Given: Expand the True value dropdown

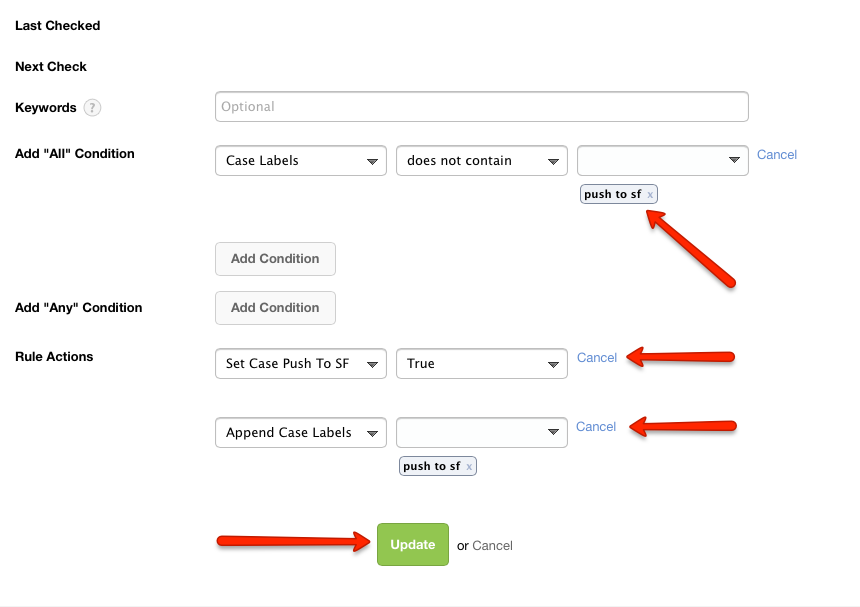Looking at the screenshot, I should tap(481, 364).
